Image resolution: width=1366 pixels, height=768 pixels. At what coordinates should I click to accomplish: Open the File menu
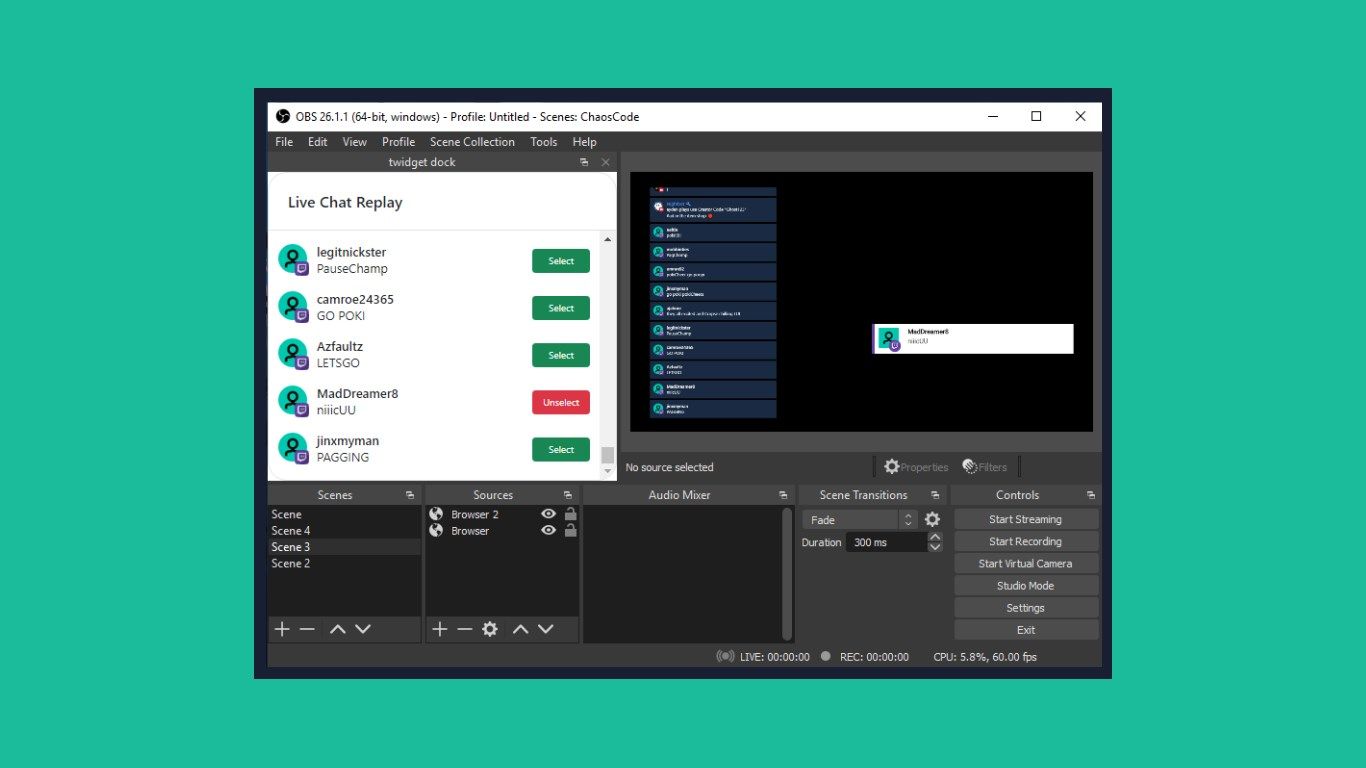click(284, 142)
